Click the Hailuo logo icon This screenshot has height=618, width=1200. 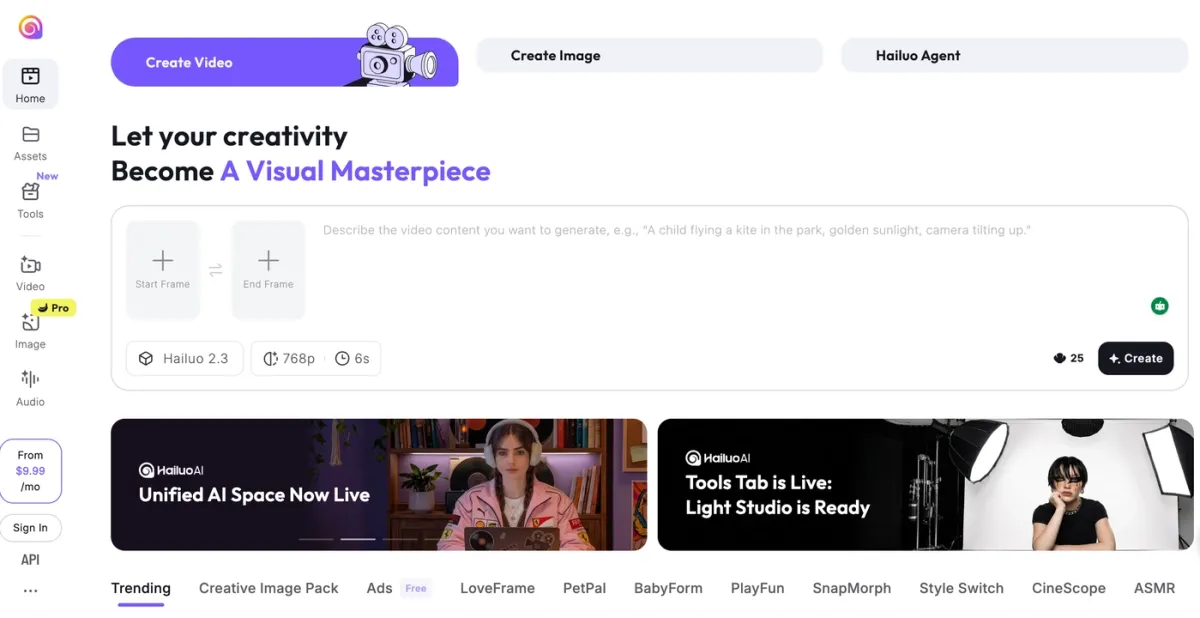(x=30, y=28)
